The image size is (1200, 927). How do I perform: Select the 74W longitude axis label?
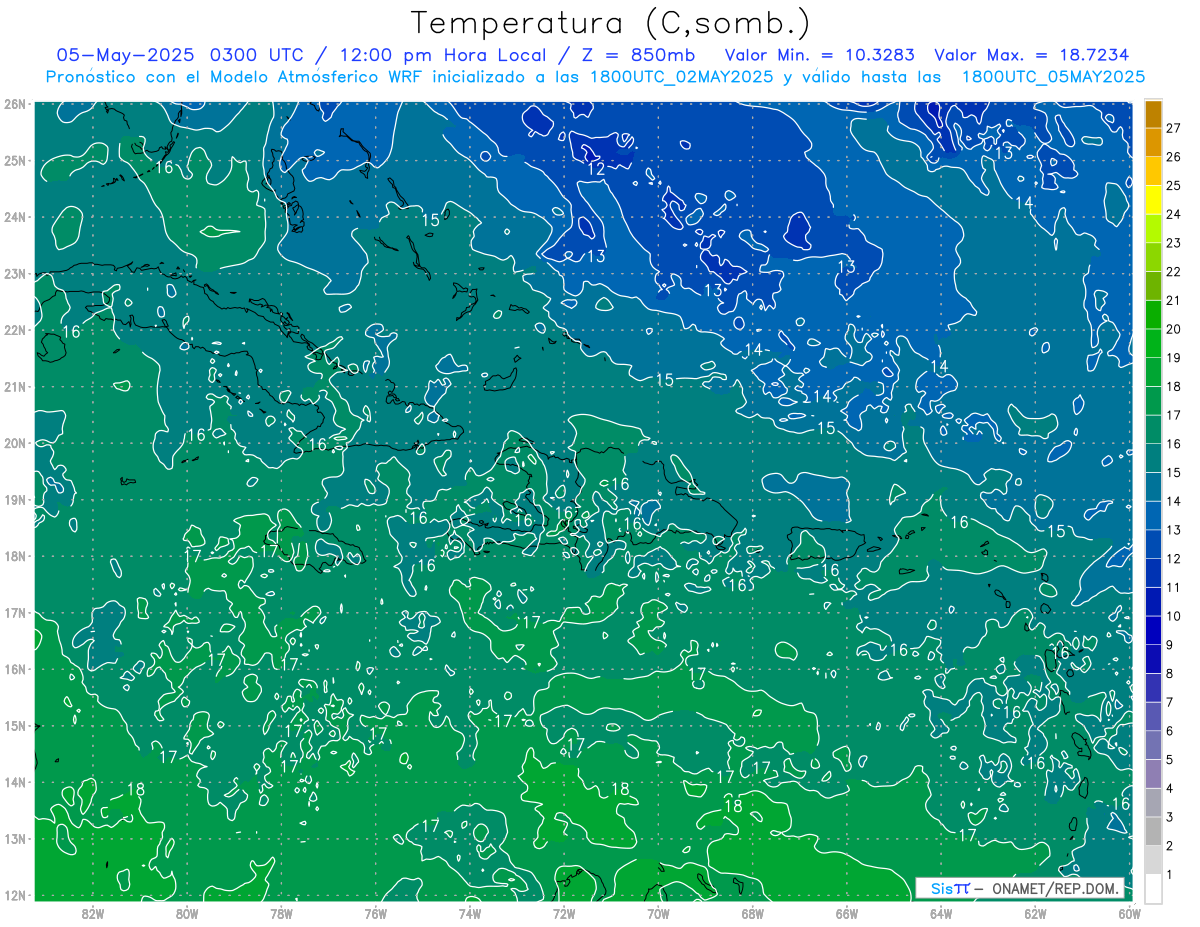470,913
